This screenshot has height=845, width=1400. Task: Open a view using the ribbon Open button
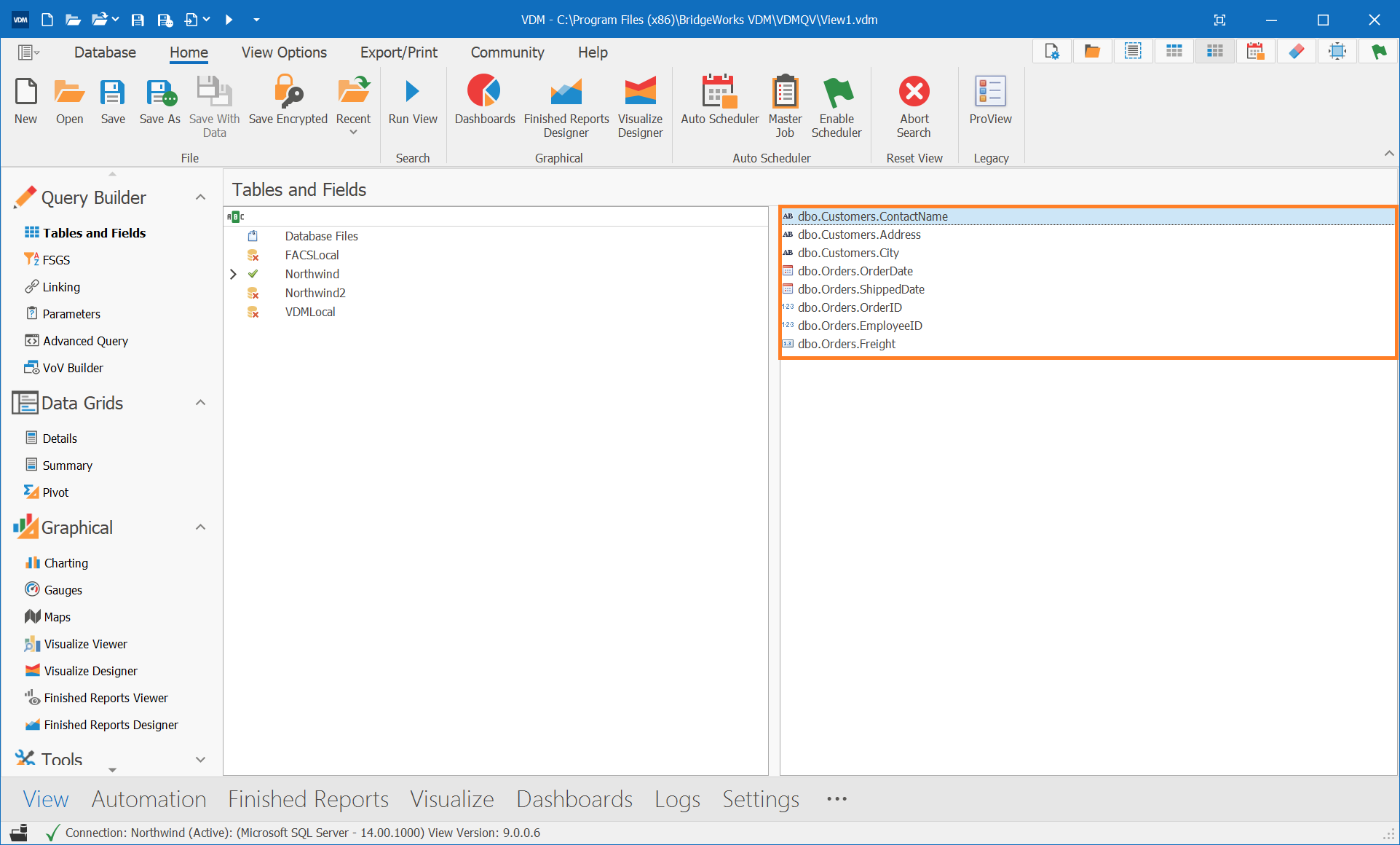[x=69, y=102]
